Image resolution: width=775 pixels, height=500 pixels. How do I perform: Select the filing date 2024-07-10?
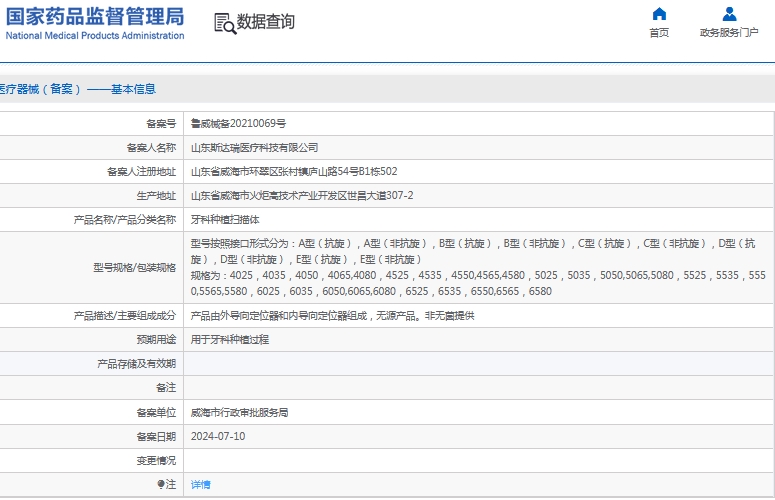pos(218,436)
